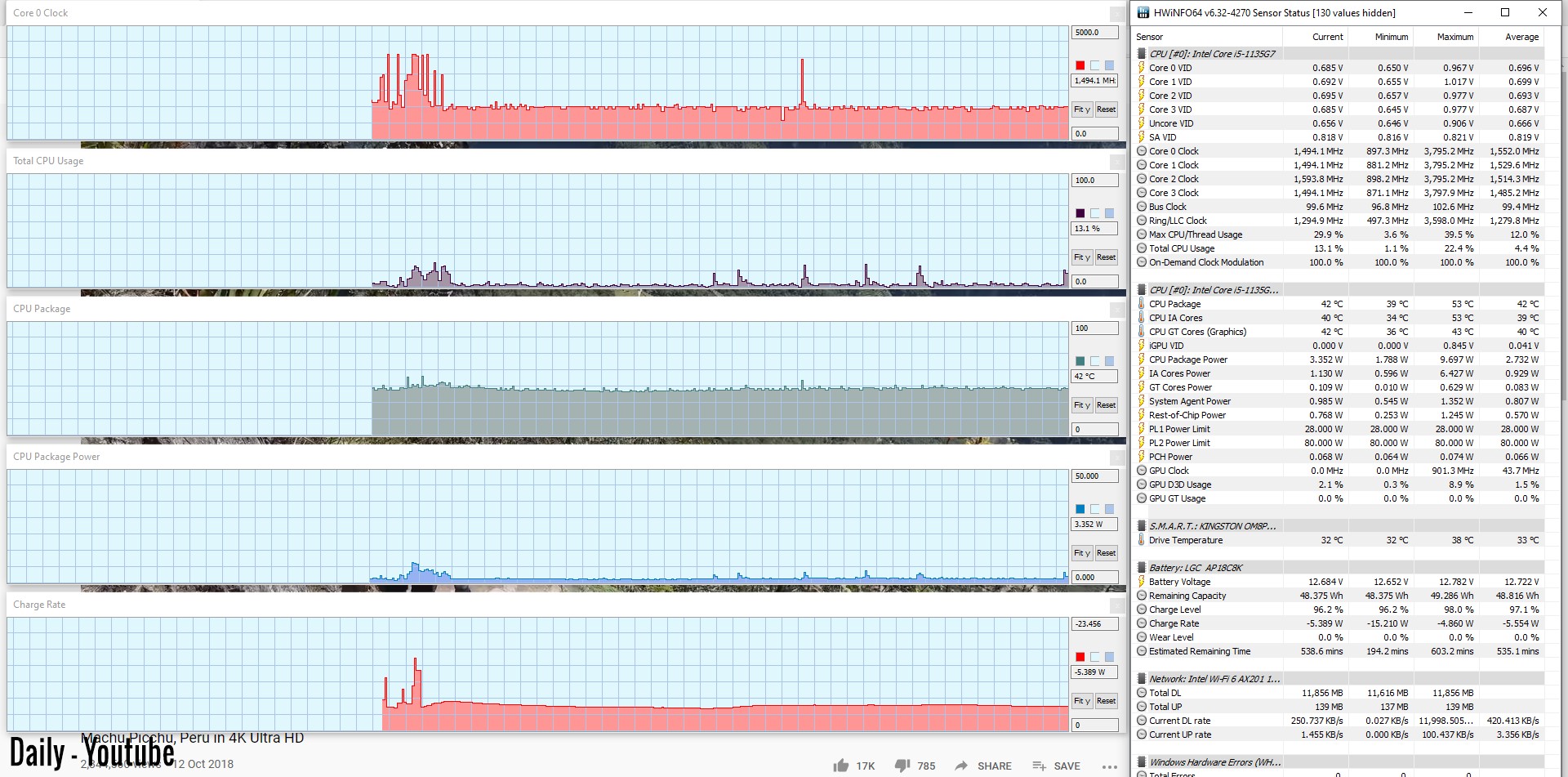This screenshot has width=1568, height=777.
Task: Click the lightning icon beside Core 0 VID
Action: click(x=1142, y=68)
